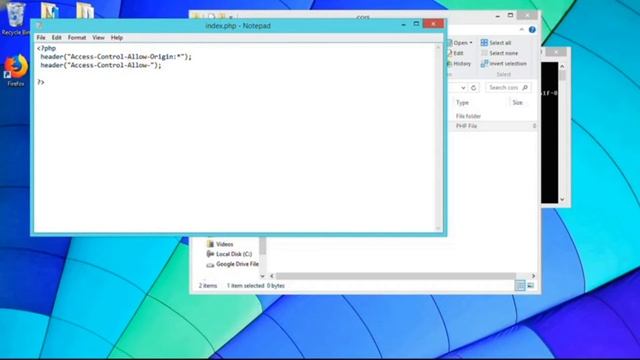Image resolution: width=640 pixels, height=360 pixels.
Task: Click Select none icon in Explorer ribbon
Action: pos(484,53)
